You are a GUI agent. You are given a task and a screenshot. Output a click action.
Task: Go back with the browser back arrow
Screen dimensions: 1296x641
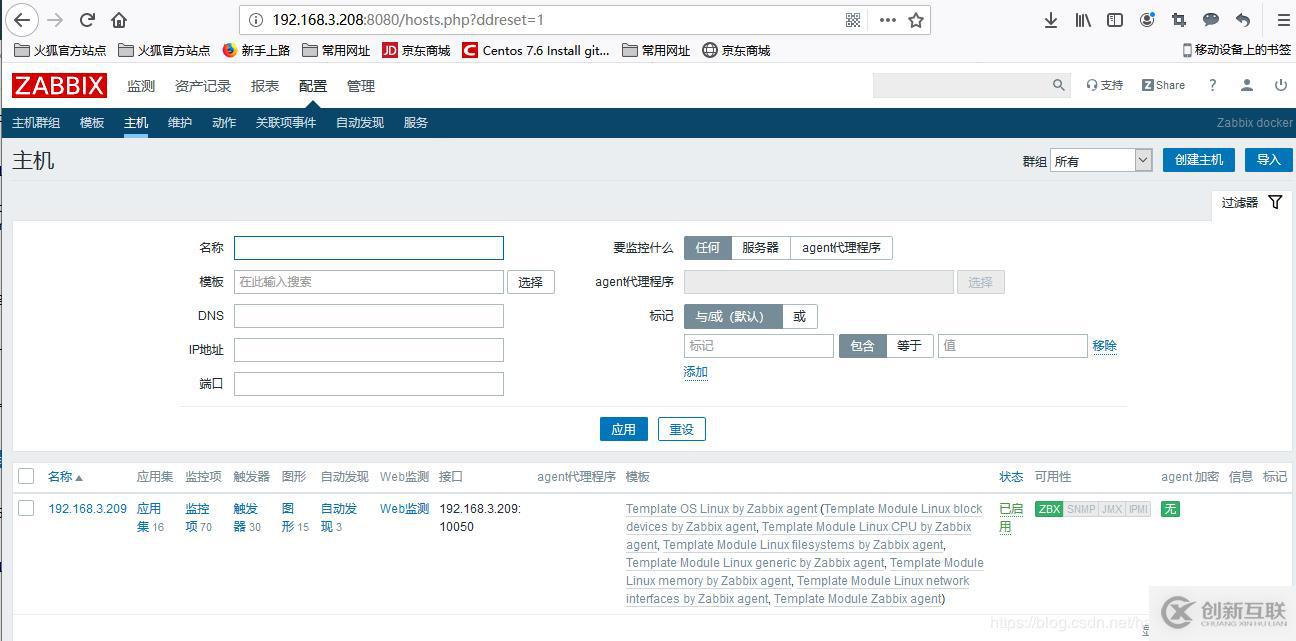22,20
